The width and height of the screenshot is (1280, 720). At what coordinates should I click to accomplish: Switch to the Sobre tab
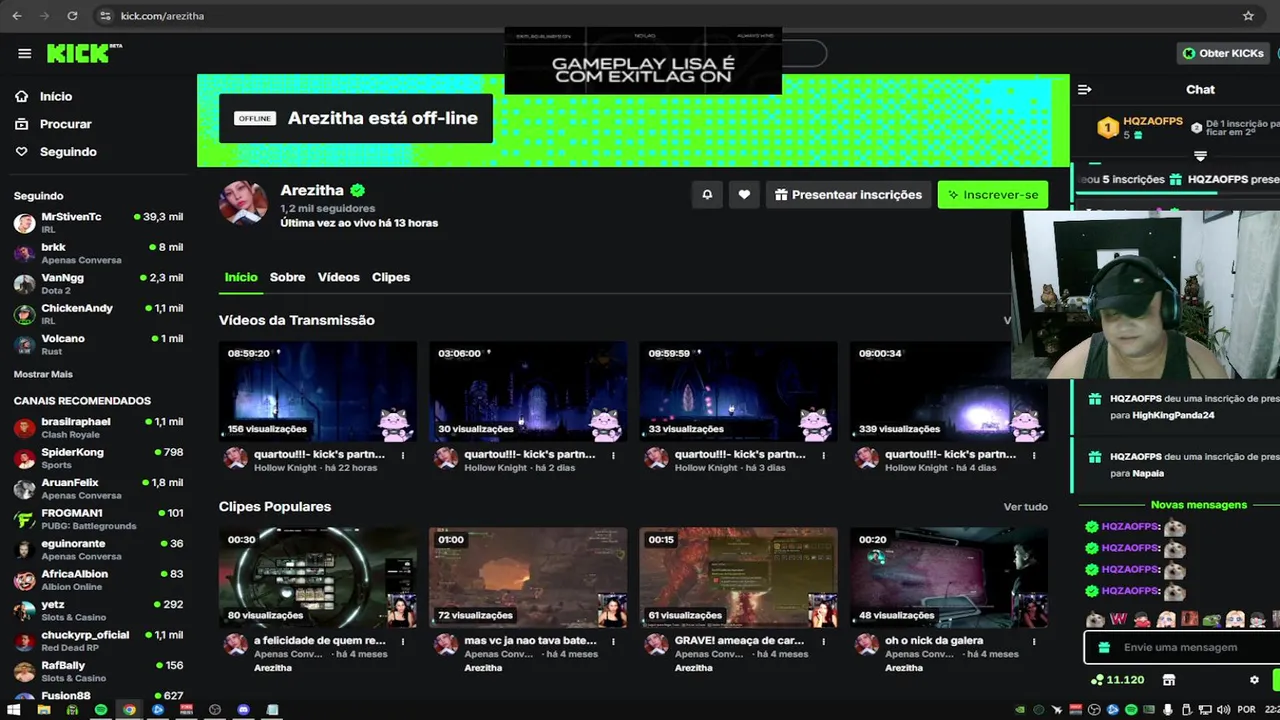click(x=287, y=277)
